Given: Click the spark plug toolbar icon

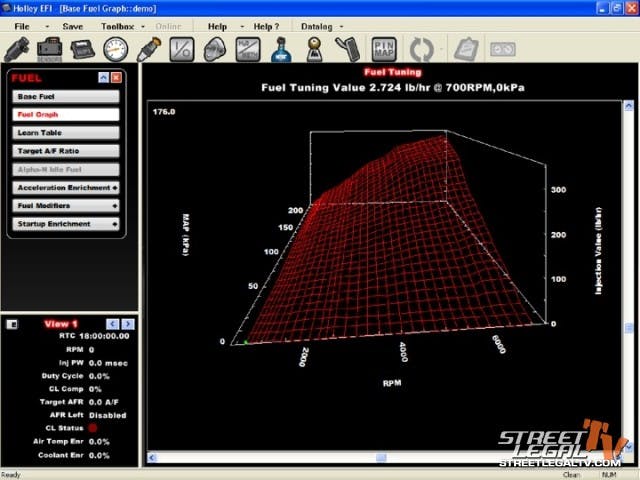Looking at the screenshot, I should [x=17, y=48].
